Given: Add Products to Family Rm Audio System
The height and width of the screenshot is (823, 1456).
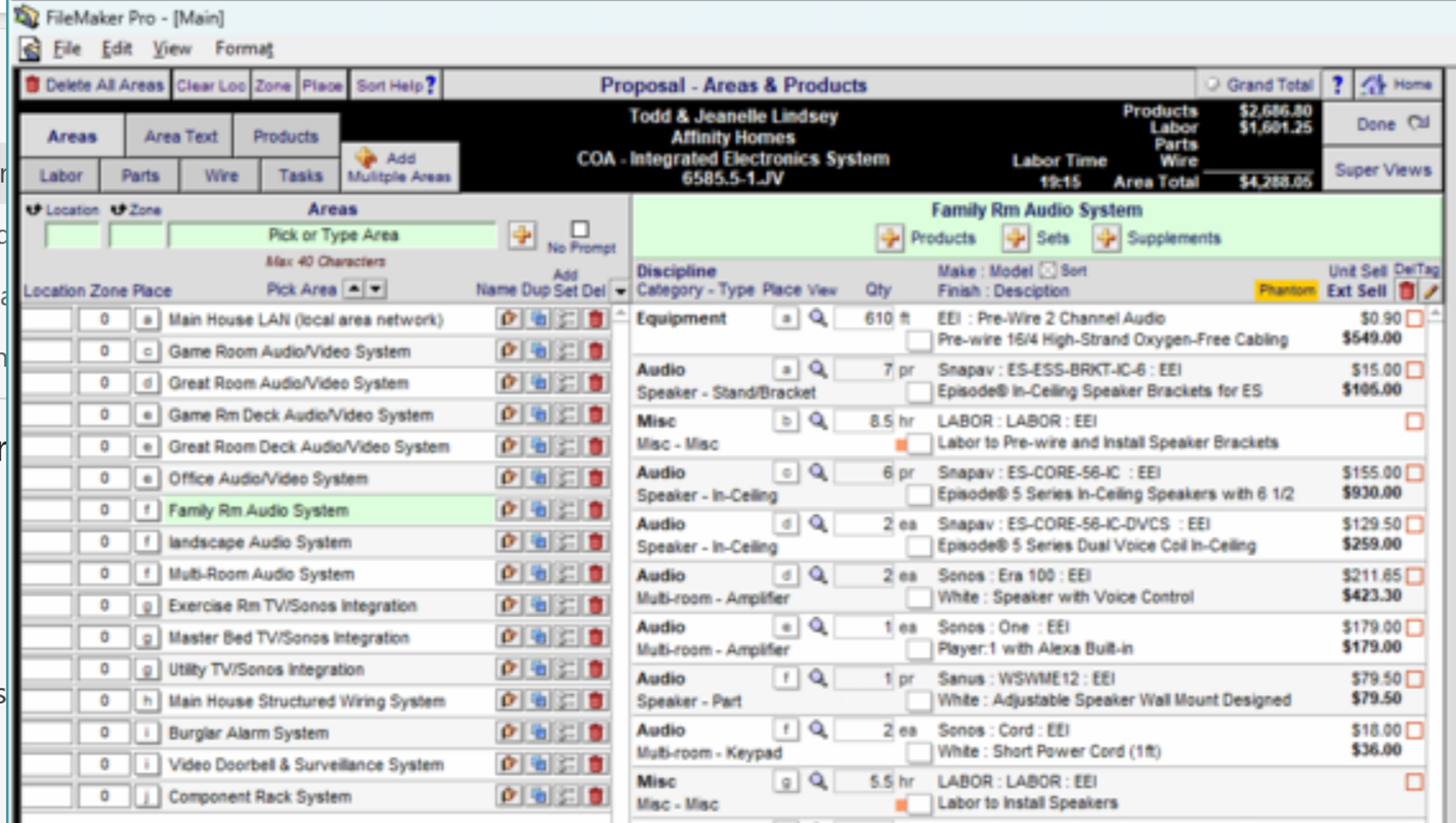Looking at the screenshot, I should [890, 238].
